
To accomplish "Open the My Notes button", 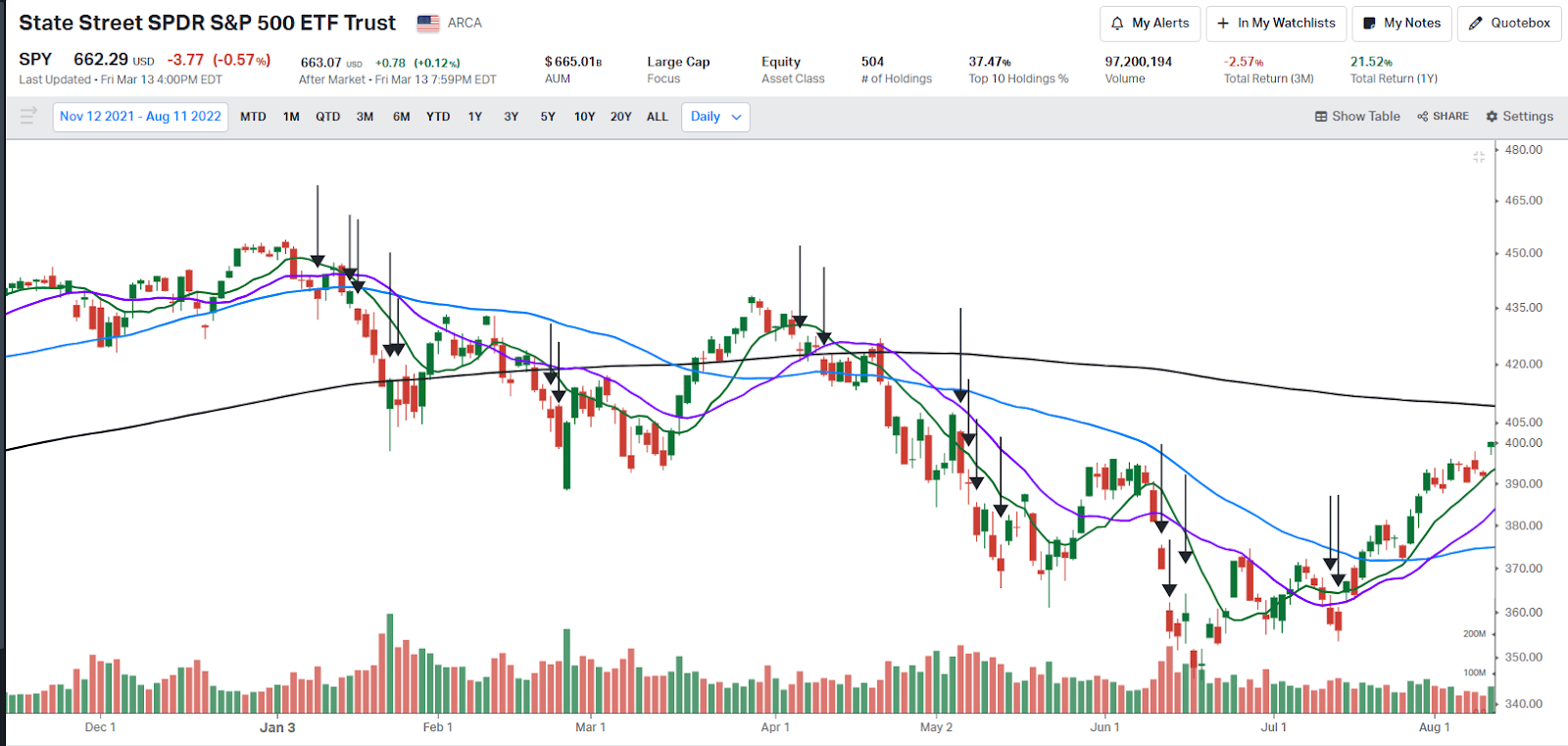I will pyautogui.click(x=1402, y=24).
